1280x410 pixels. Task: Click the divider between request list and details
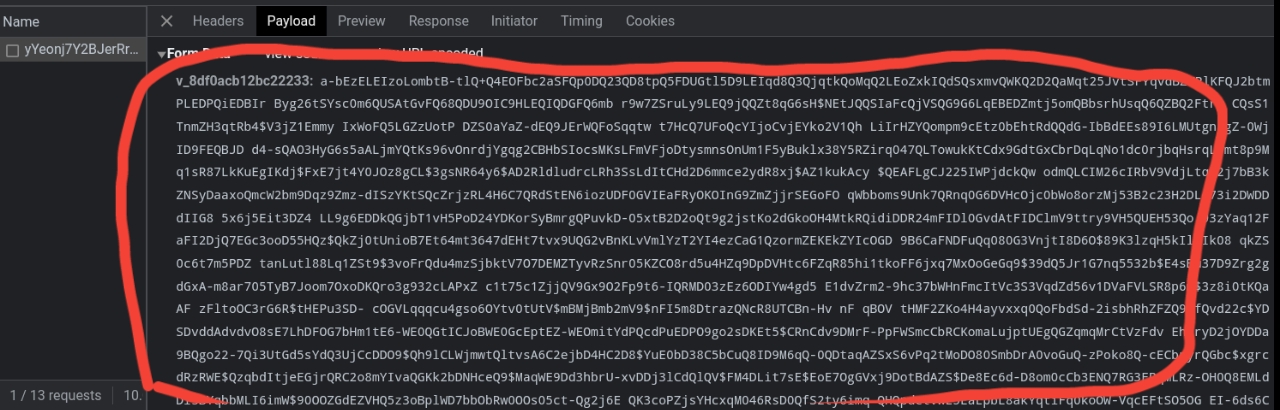147,200
